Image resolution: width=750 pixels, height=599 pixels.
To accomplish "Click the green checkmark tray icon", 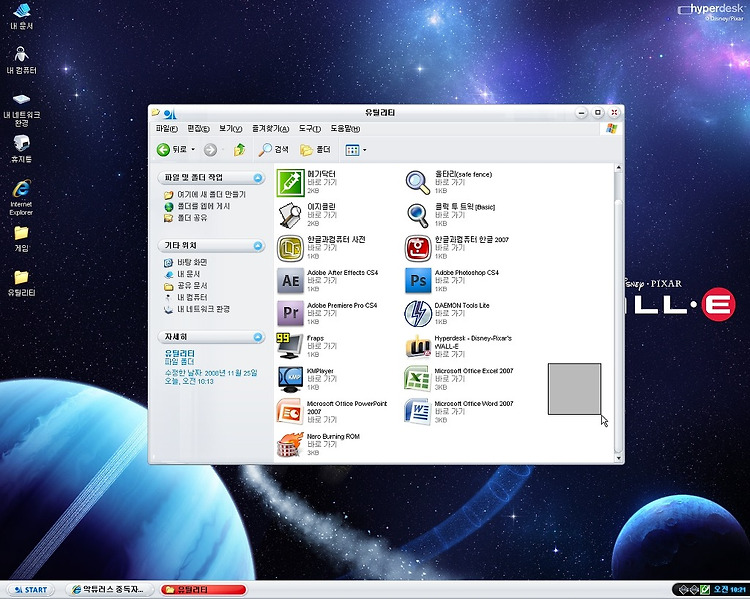I will 705,589.
